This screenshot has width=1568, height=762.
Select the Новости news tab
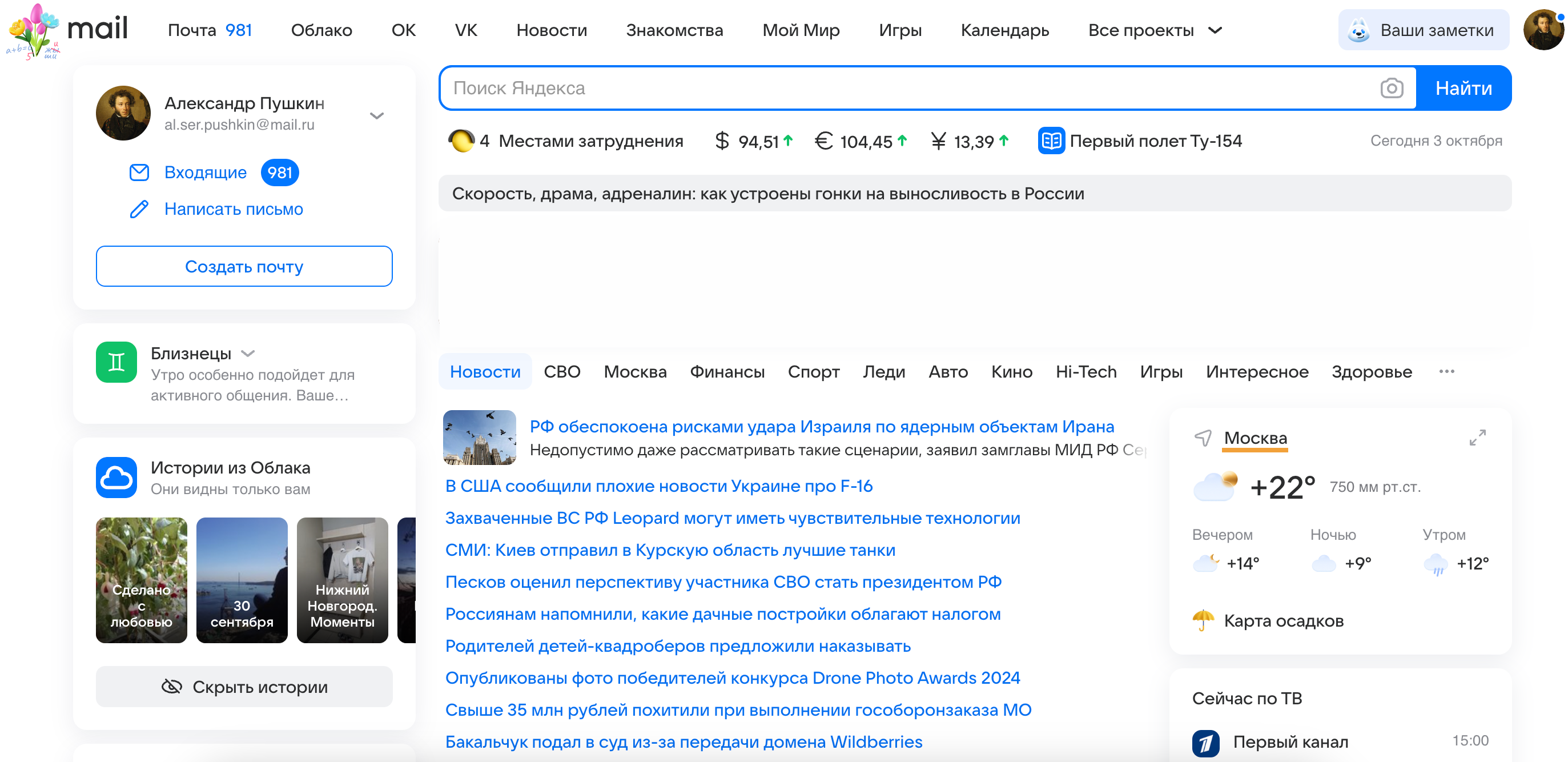point(485,371)
